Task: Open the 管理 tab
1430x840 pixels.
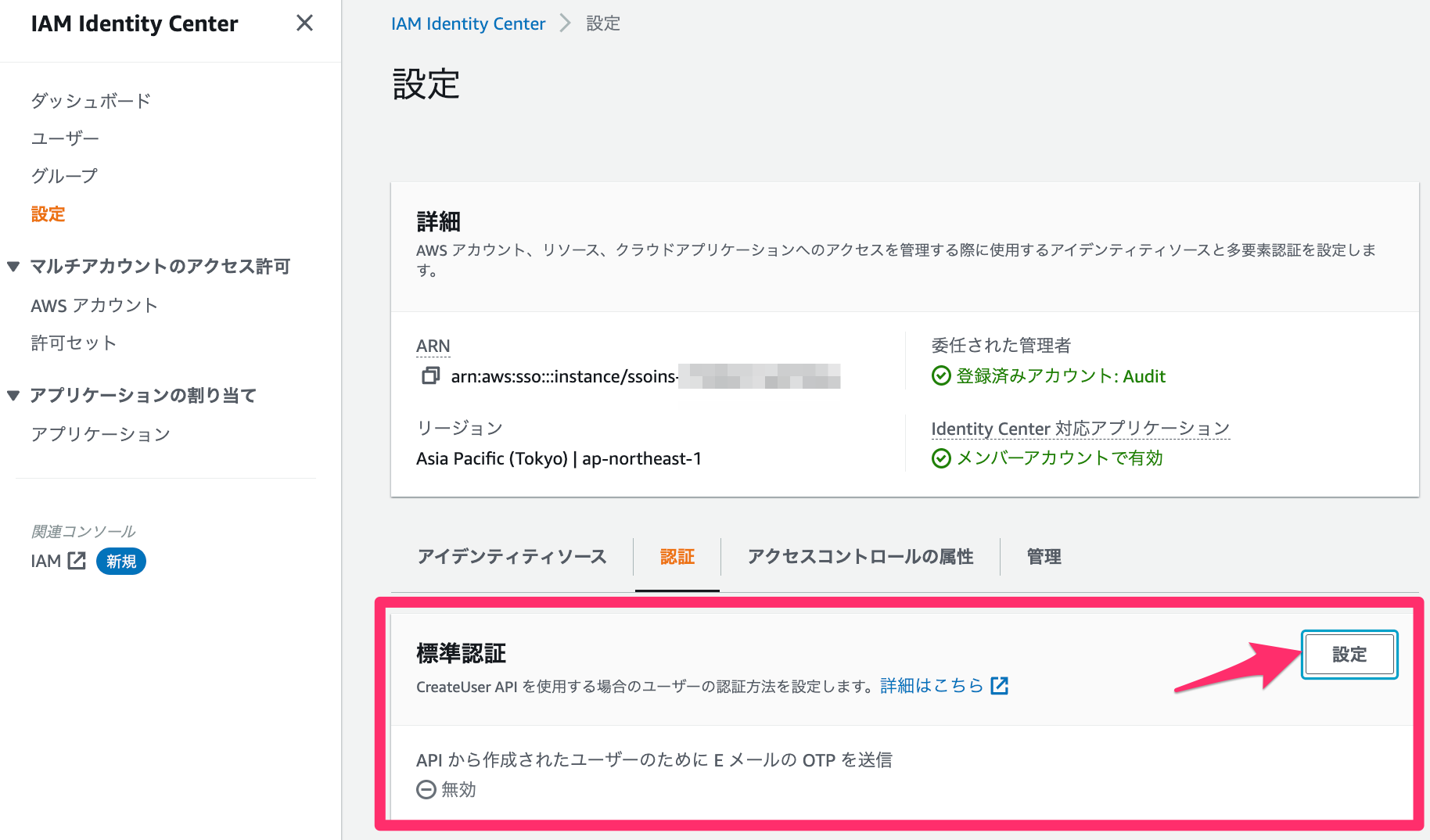Action: (1044, 557)
